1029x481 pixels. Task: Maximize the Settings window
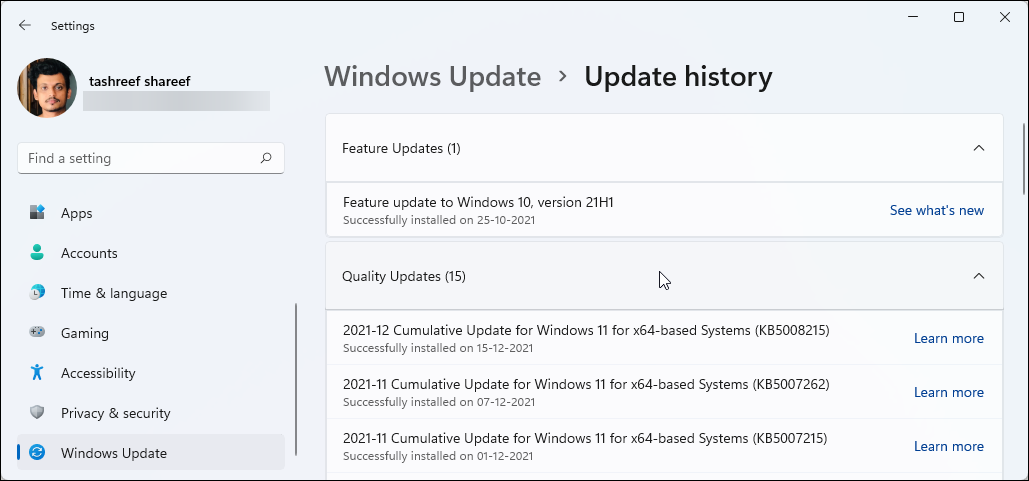point(959,17)
